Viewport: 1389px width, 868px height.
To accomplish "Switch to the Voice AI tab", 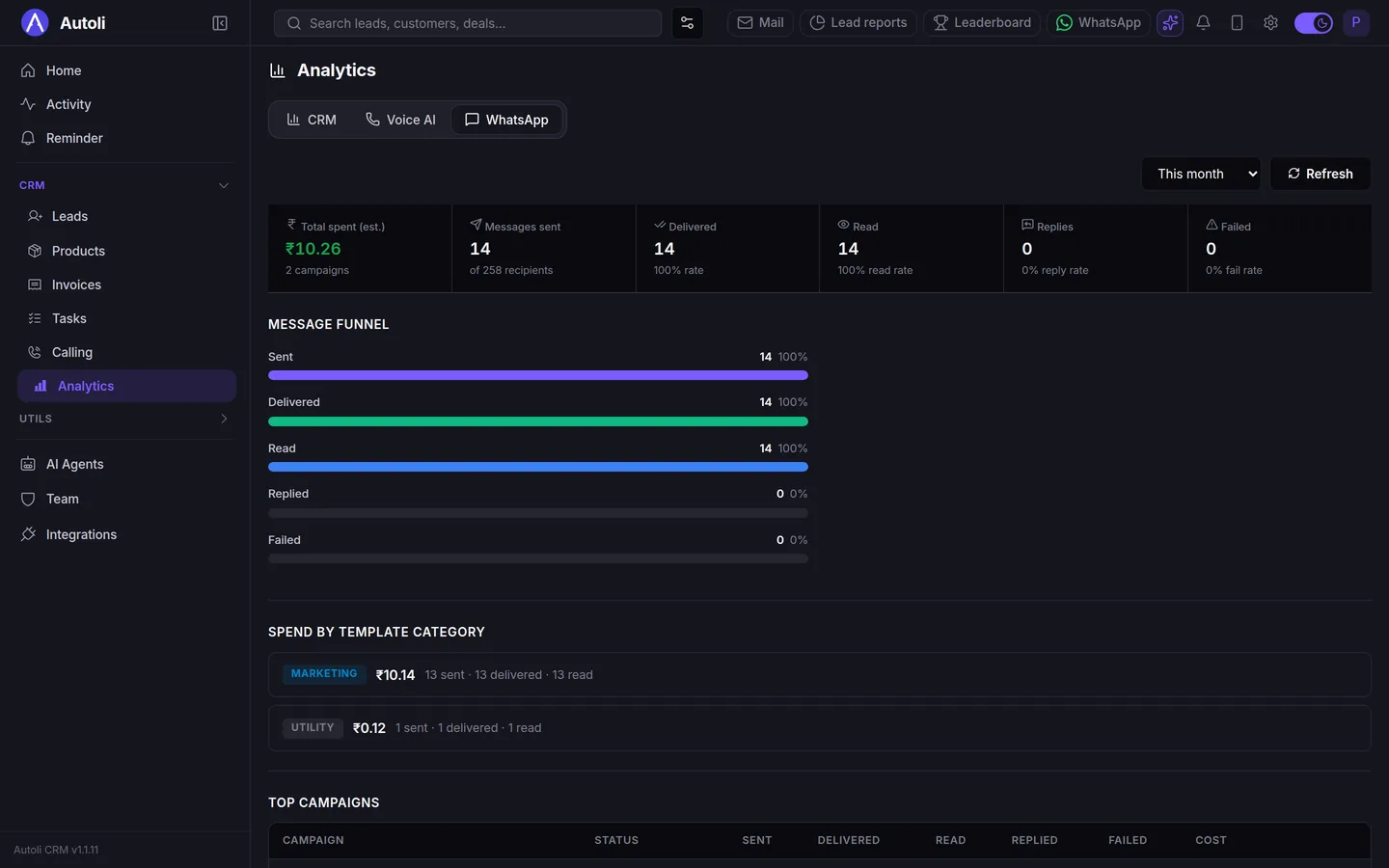I will click(x=400, y=120).
